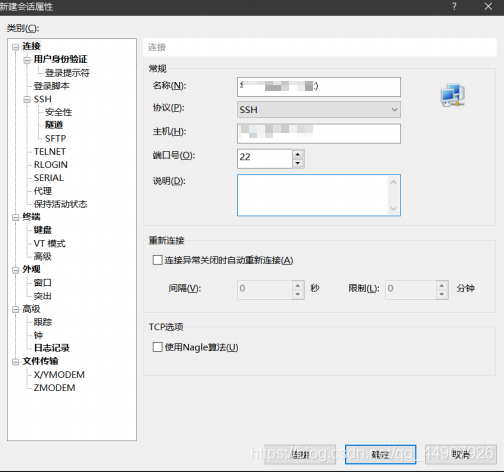Increase port number with up arrow
504x472 pixels.
click(x=298, y=154)
